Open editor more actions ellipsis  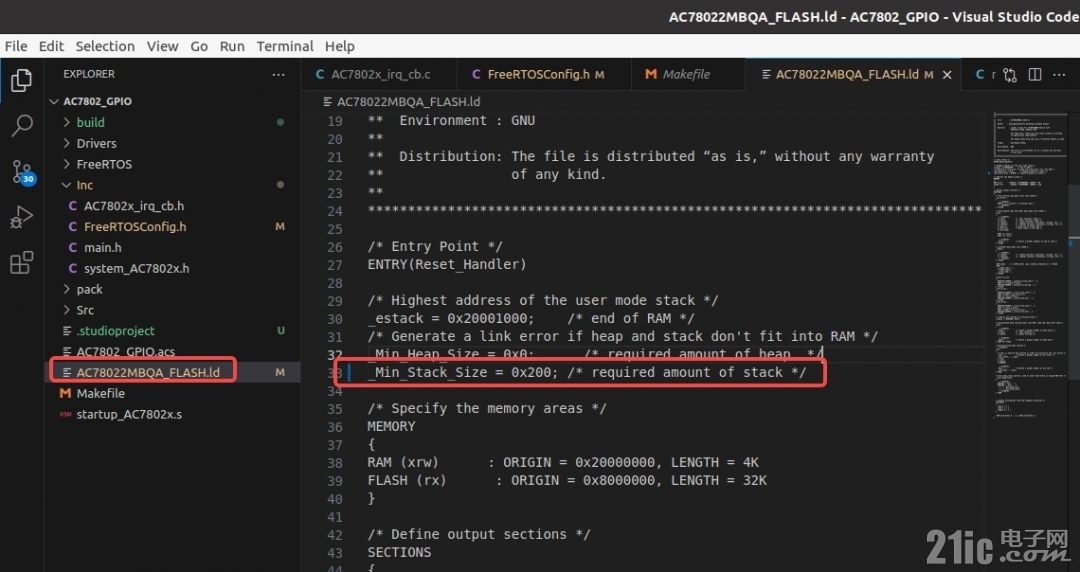click(x=1059, y=74)
